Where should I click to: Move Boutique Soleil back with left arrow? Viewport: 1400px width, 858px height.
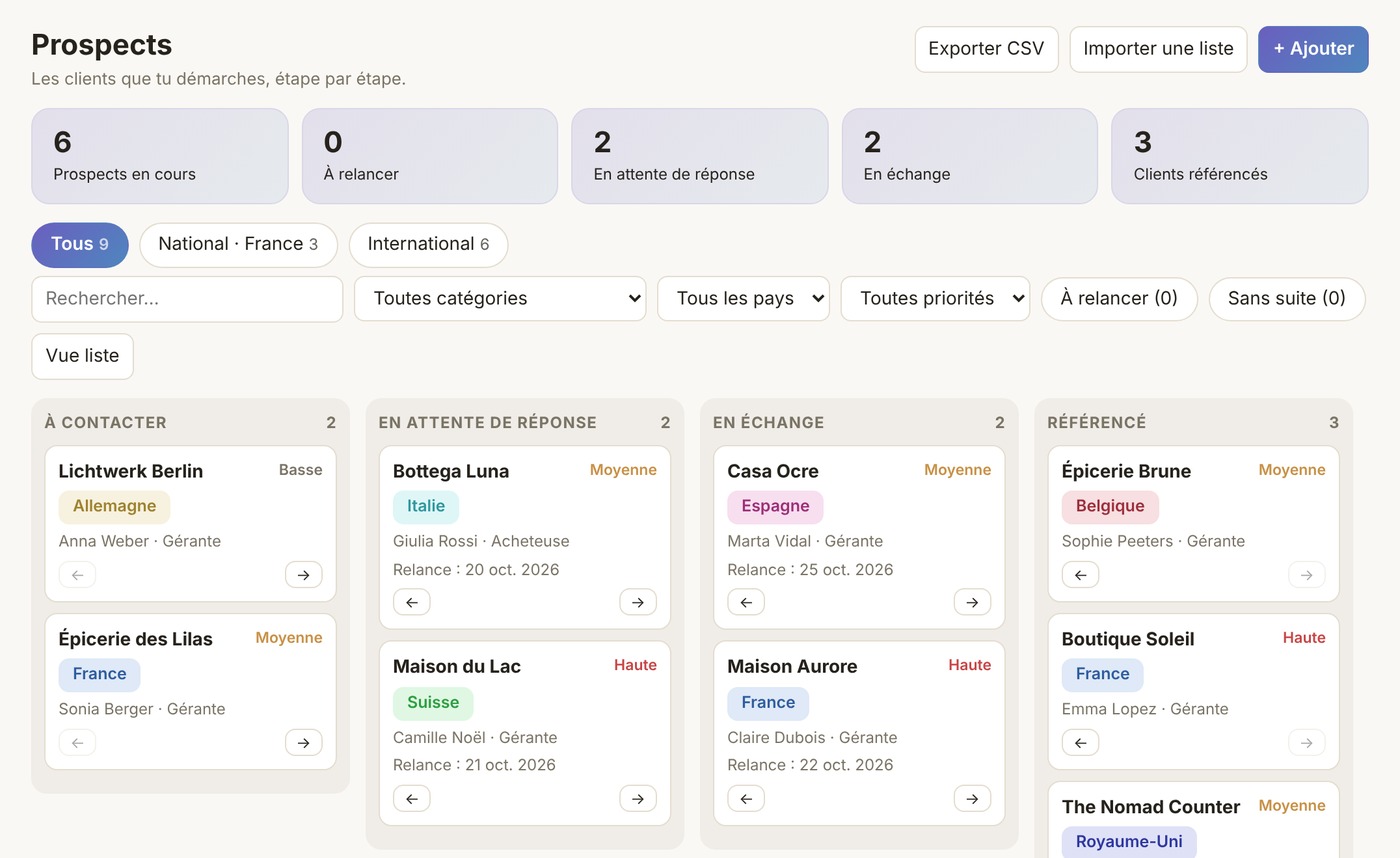coord(1080,742)
